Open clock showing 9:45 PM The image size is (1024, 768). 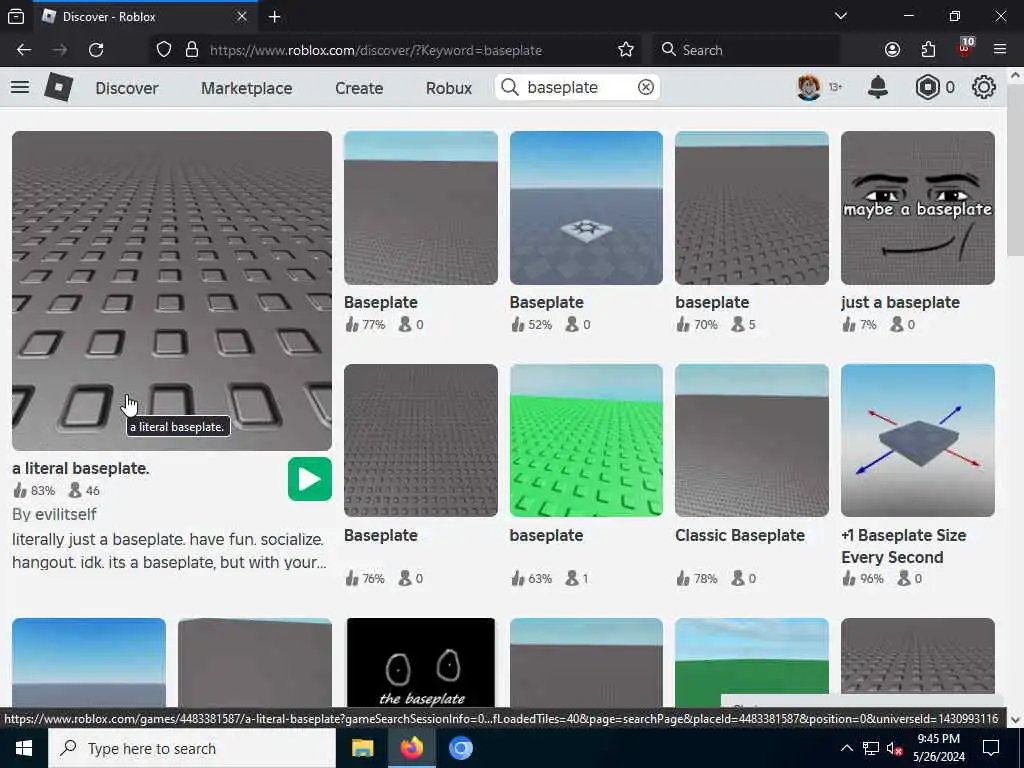(938, 748)
